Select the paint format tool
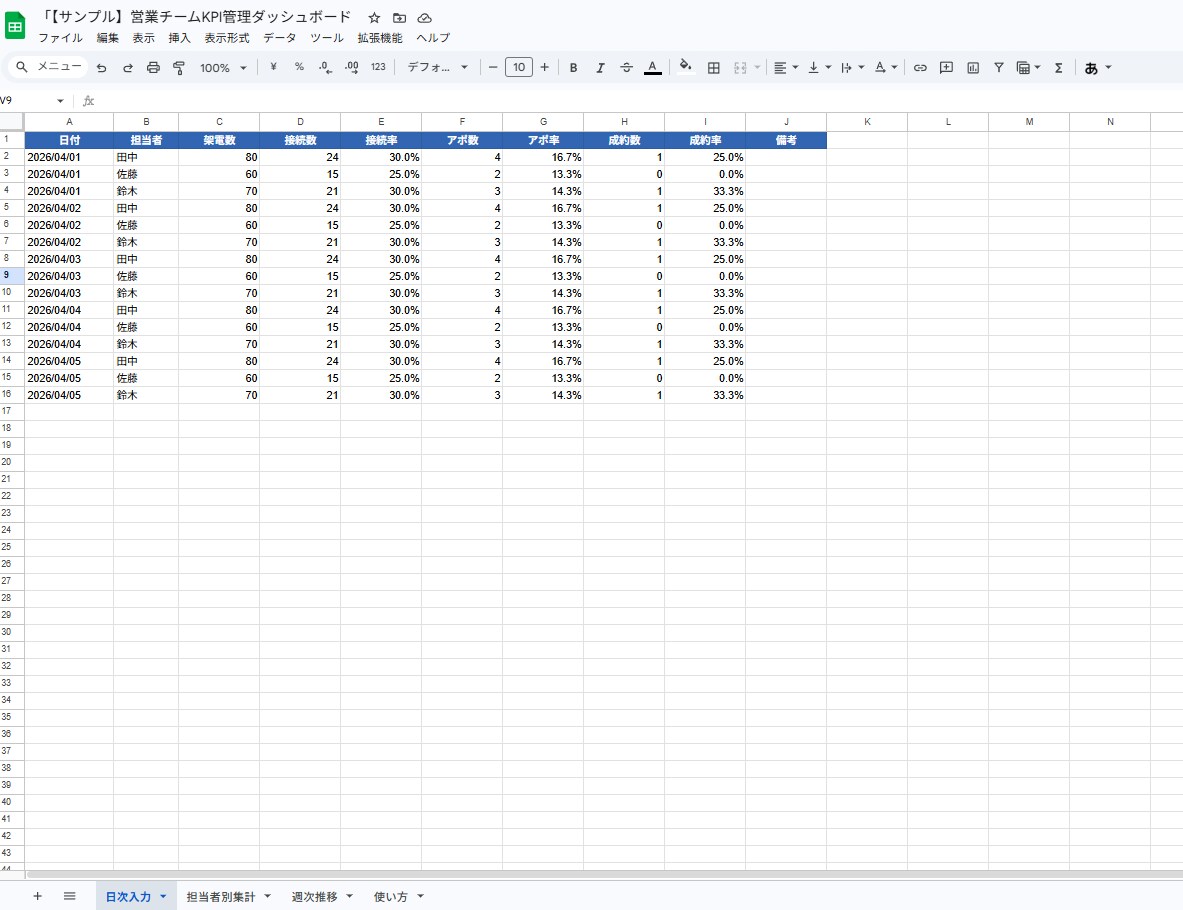Viewport: 1183px width, 910px height. click(179, 68)
